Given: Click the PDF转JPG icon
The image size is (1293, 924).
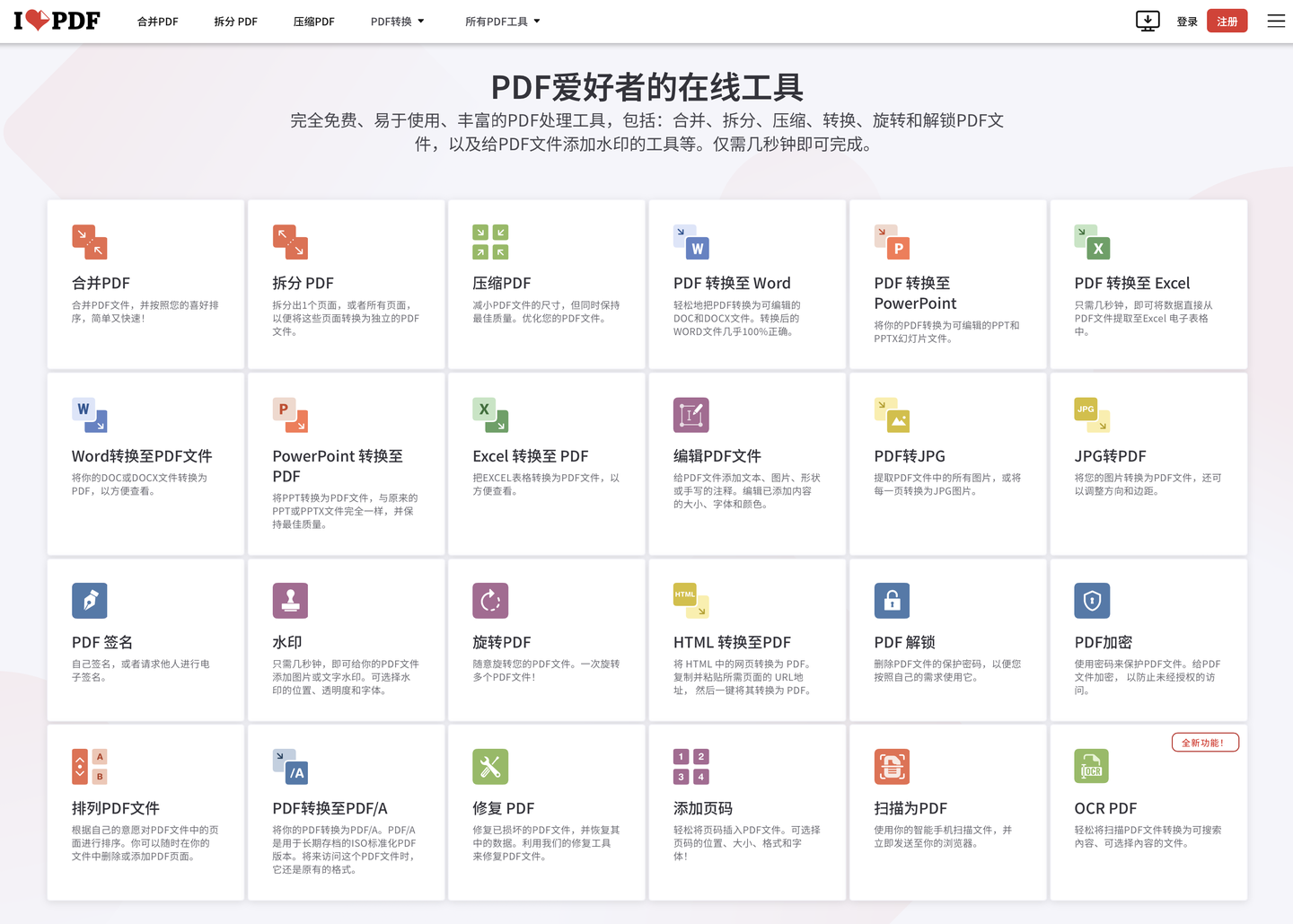Looking at the screenshot, I should coord(892,415).
